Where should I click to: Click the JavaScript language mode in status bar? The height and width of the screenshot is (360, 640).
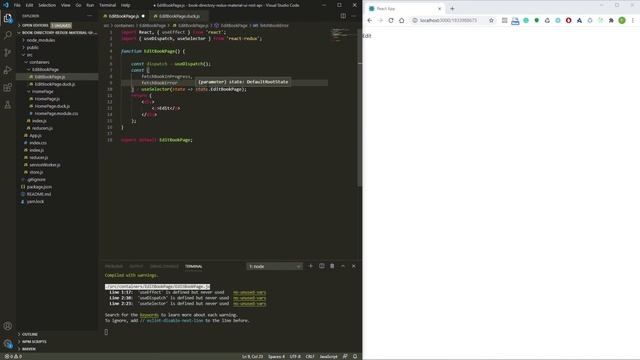tap(329, 356)
